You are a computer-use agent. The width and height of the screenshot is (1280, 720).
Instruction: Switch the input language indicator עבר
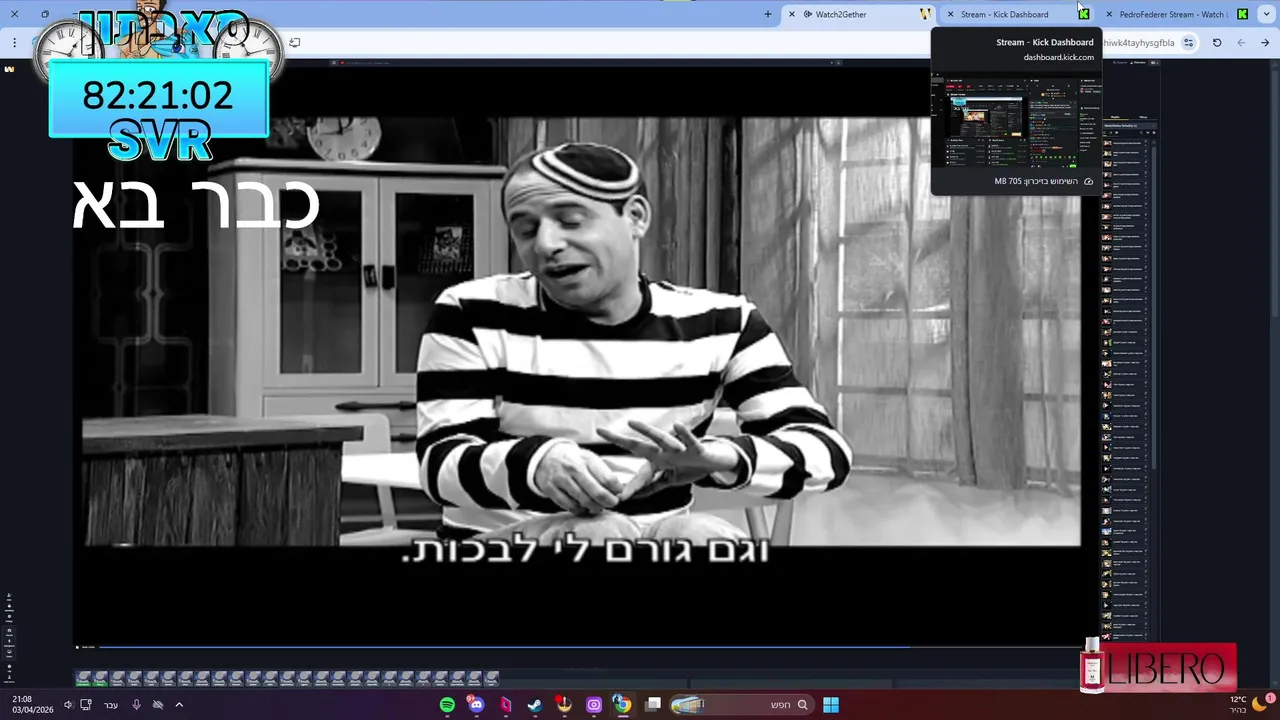111,705
